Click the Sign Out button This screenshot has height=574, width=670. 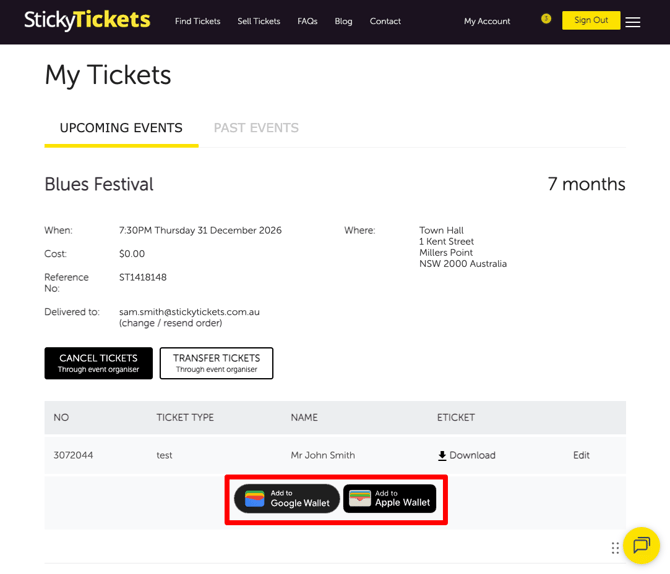[591, 20]
